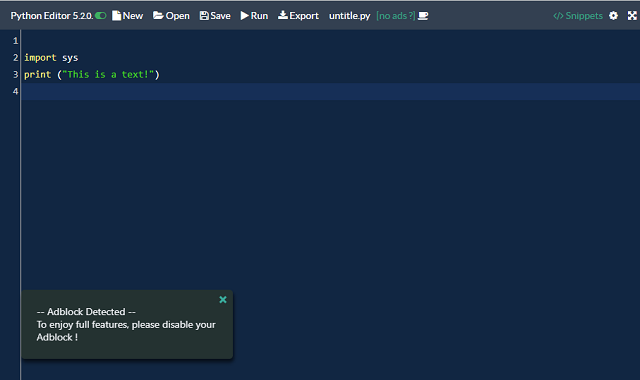Click the Python Editor 5.2.0 title
Image resolution: width=640 pixels, height=380 pixels.
51,16
